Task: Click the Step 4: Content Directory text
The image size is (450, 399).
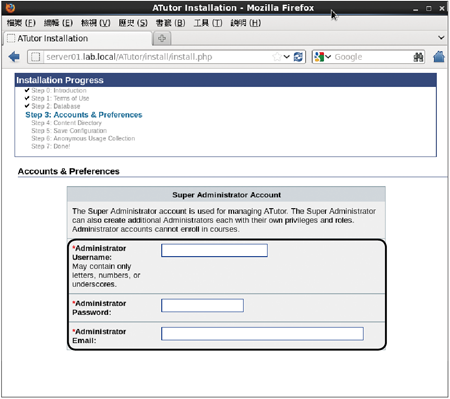Action: click(66, 123)
